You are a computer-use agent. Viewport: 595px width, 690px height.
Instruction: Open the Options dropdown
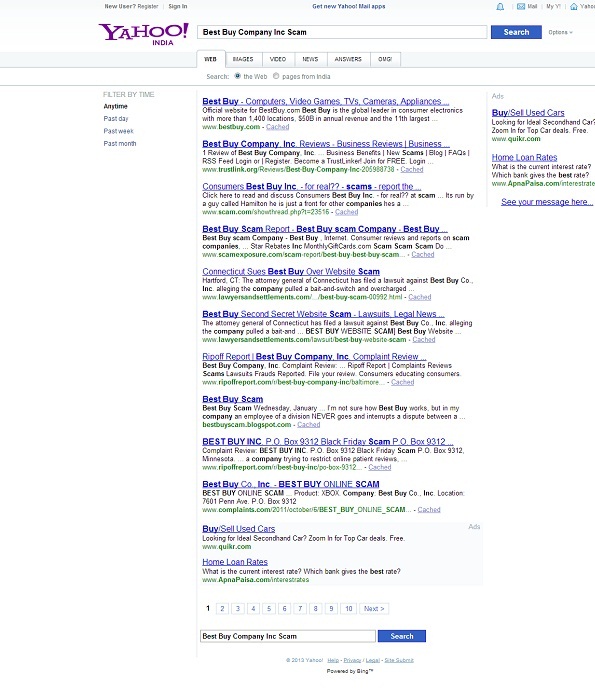560,32
